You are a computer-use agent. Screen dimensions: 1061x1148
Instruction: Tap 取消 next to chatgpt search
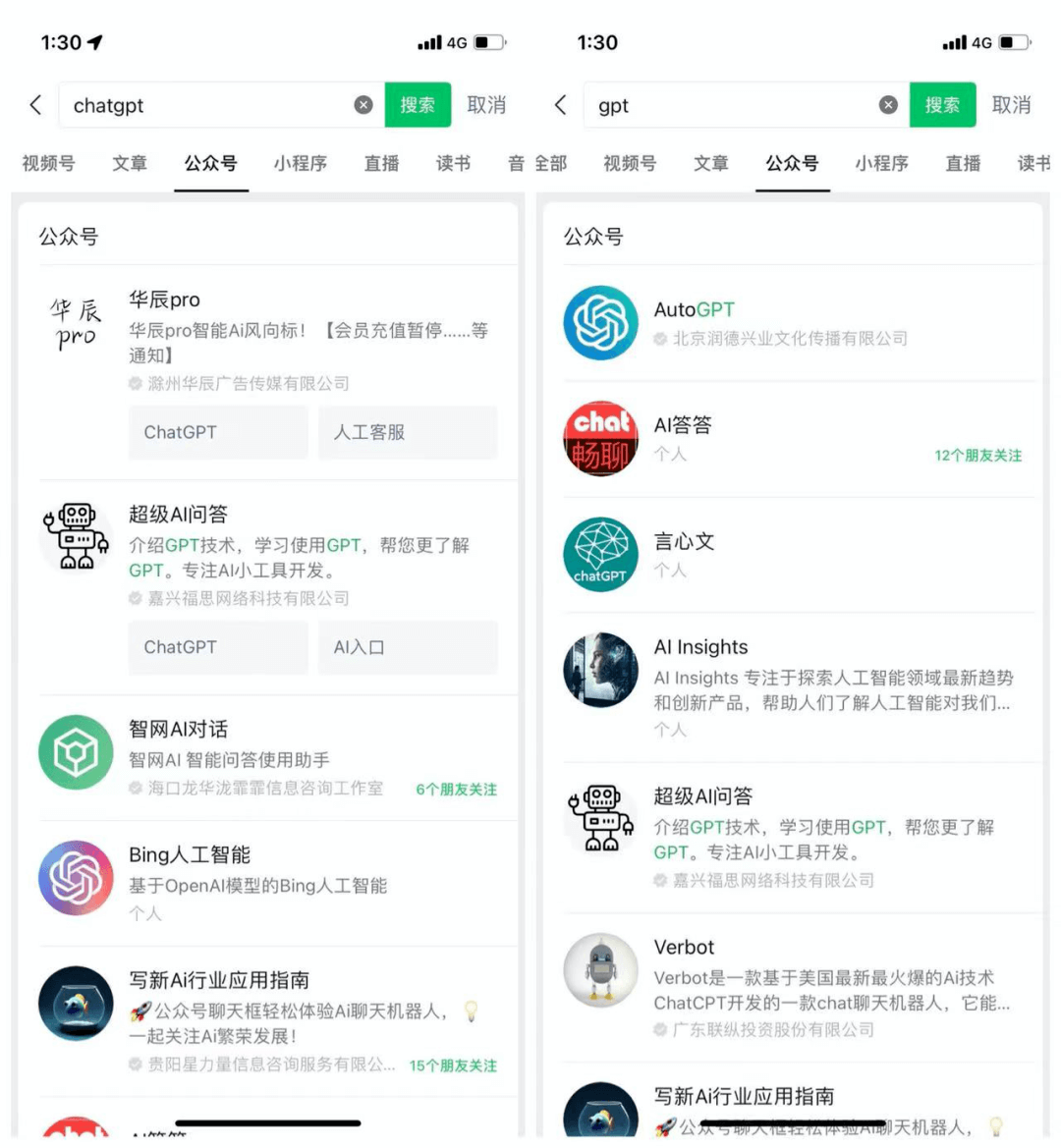(486, 105)
